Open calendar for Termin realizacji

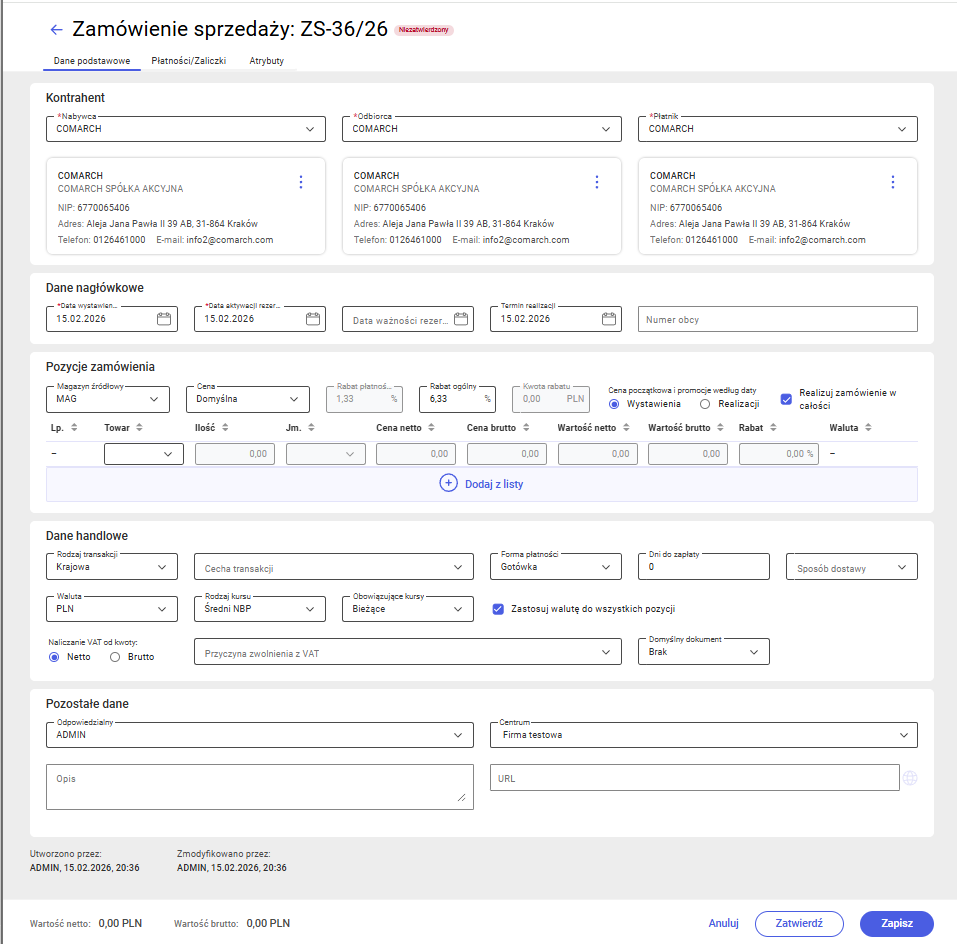coord(608,319)
